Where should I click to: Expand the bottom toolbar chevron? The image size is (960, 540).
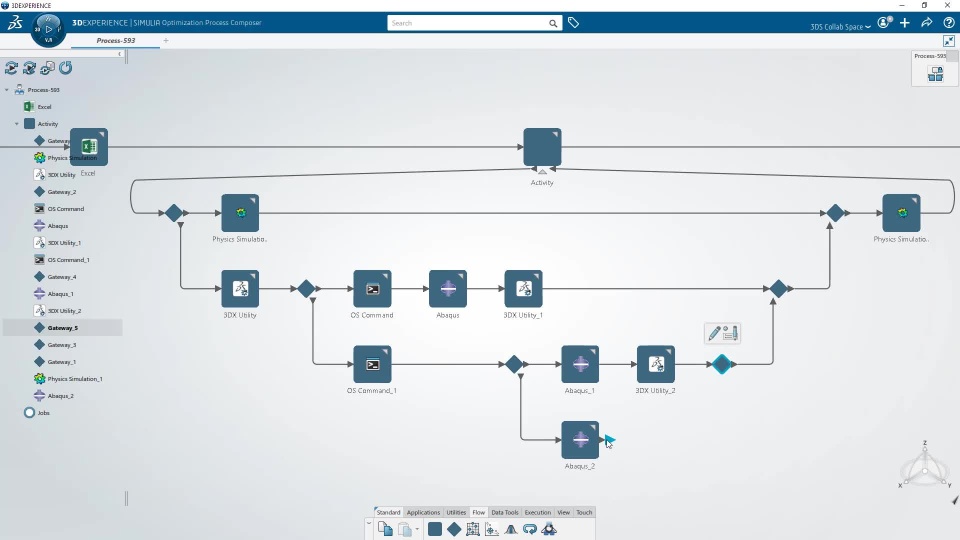pos(369,523)
